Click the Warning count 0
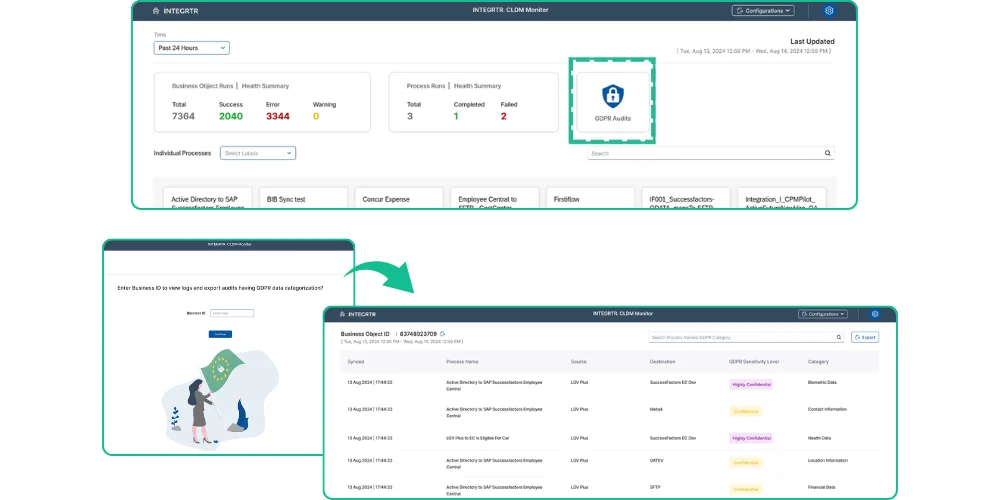 [316, 116]
